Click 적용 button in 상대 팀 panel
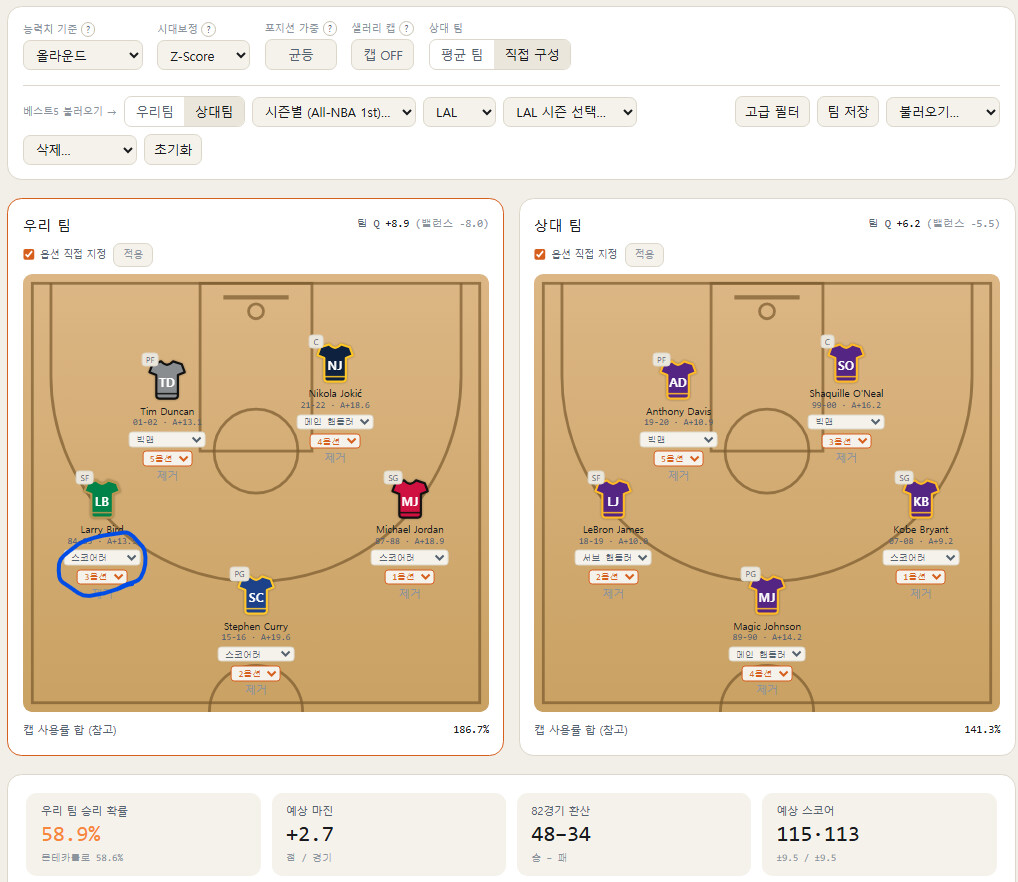The width and height of the screenshot is (1018, 882). (x=644, y=254)
